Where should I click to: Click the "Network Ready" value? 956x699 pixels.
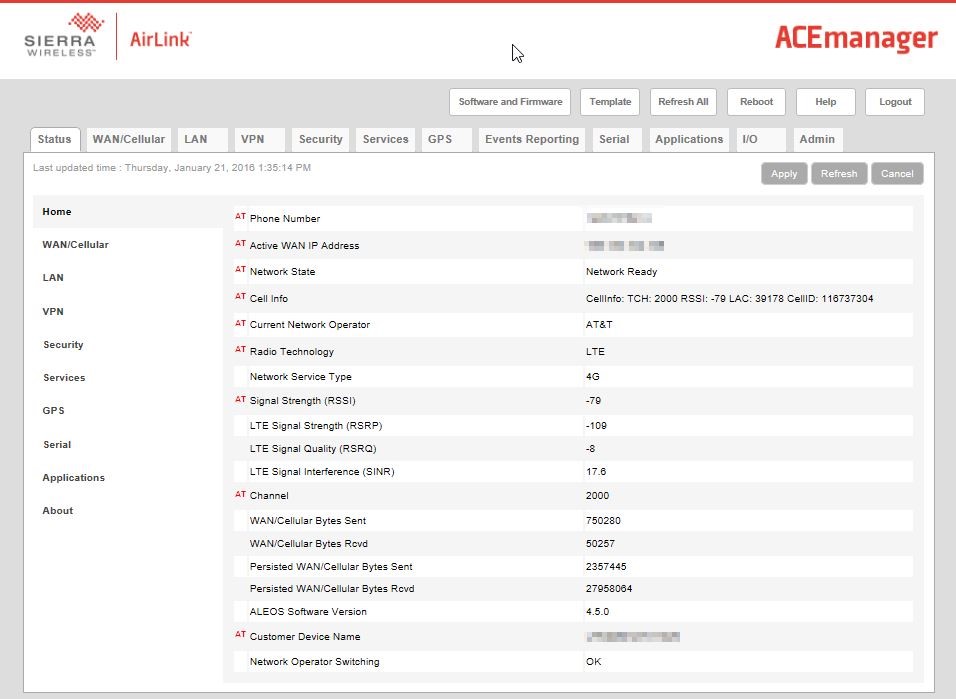click(621, 272)
